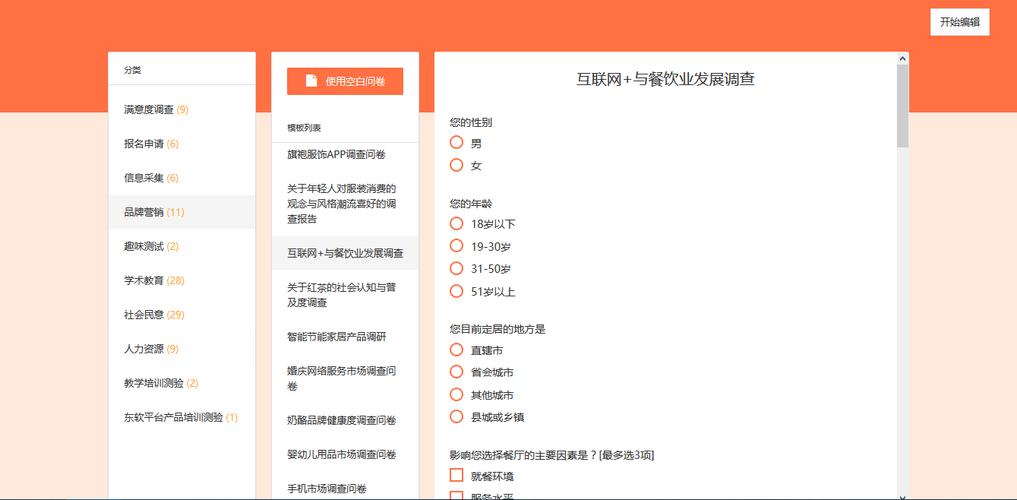Click the 分类 header
Viewport: 1017px width, 500px height.
132,70
